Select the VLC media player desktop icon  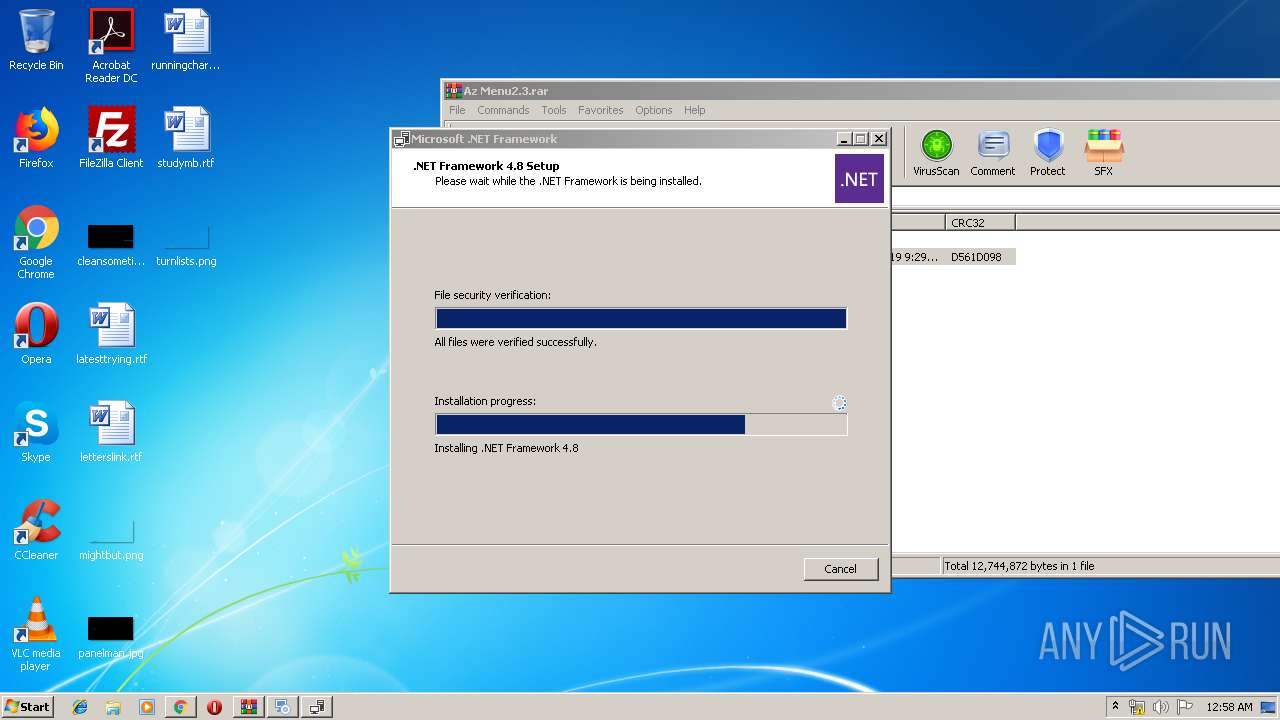click(x=36, y=634)
